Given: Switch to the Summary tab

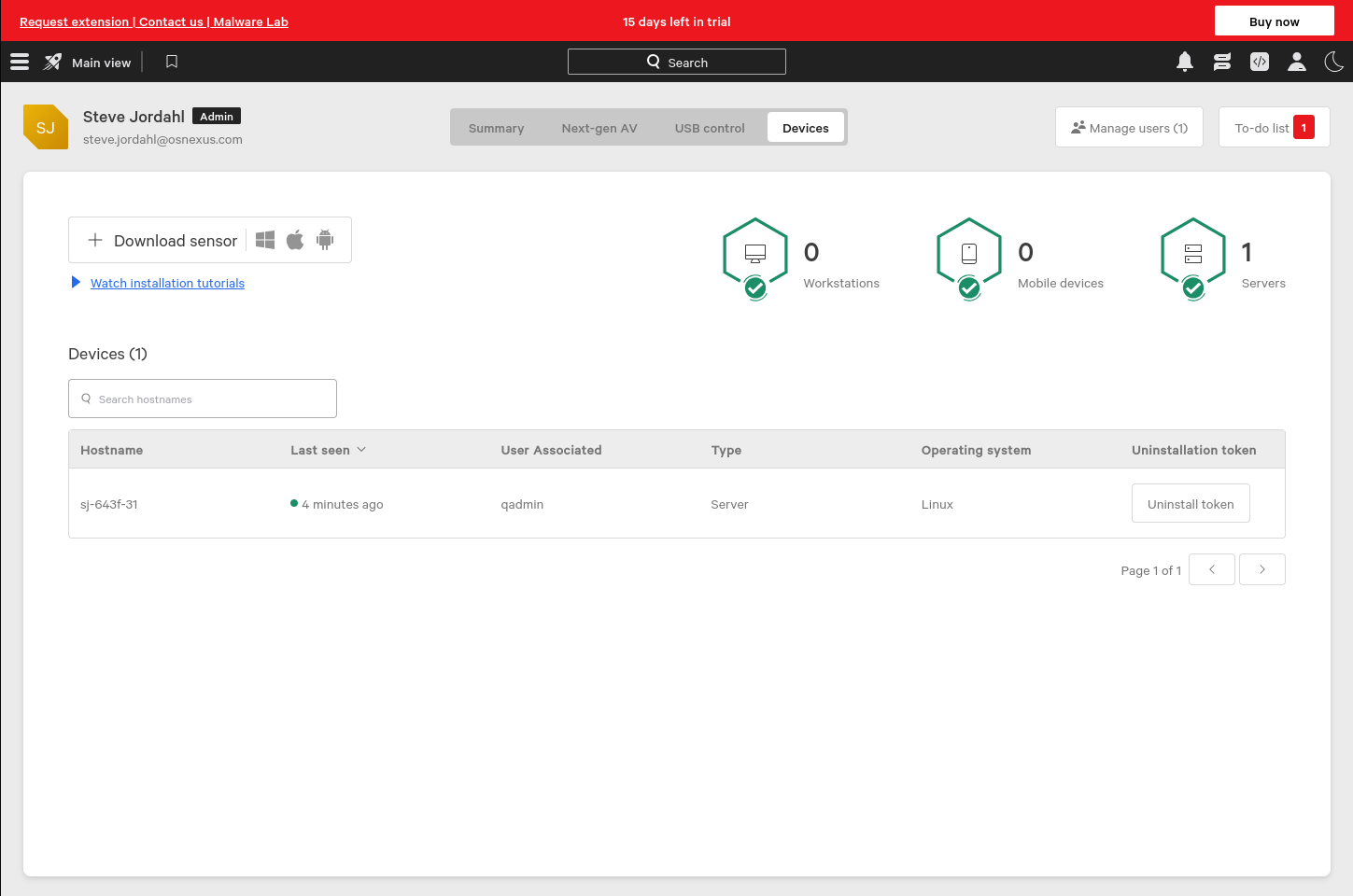Looking at the screenshot, I should pos(496,128).
